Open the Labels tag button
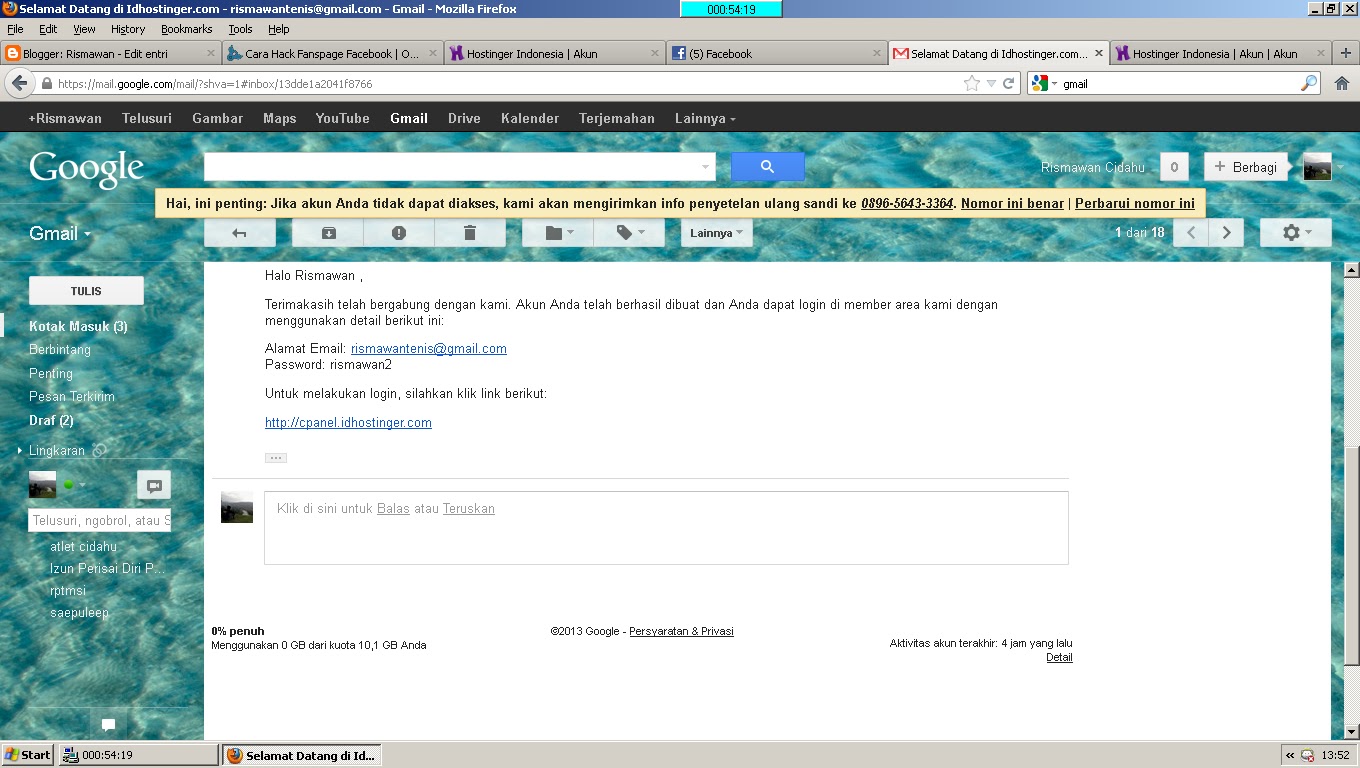Image resolution: width=1360 pixels, height=768 pixels. [x=629, y=233]
